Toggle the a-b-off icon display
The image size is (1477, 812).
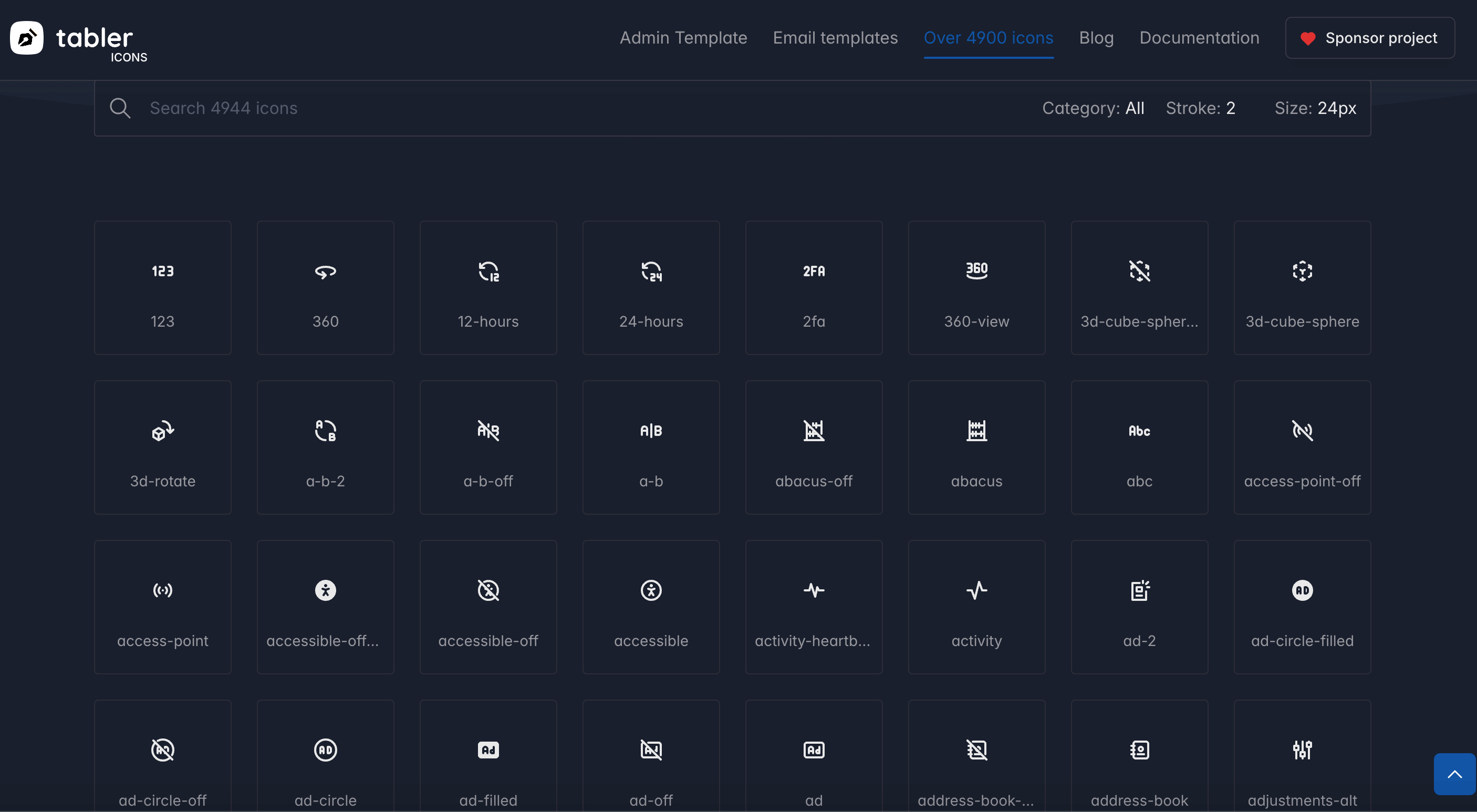click(x=488, y=447)
